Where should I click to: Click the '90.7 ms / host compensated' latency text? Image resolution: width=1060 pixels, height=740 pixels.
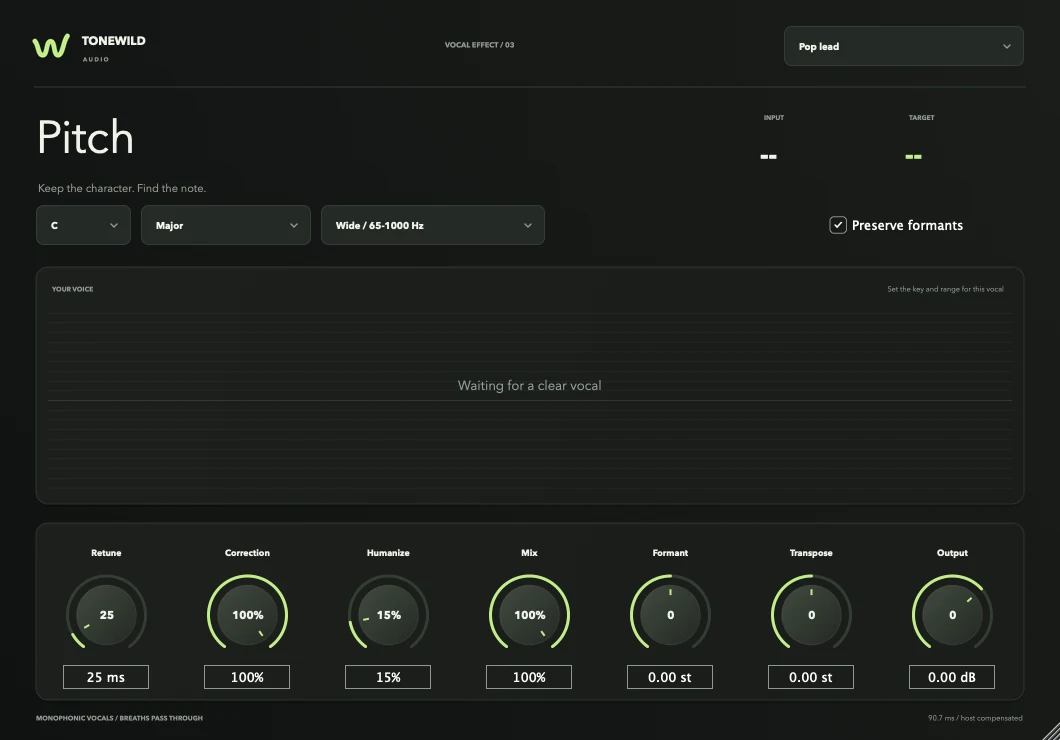[x=975, y=718]
